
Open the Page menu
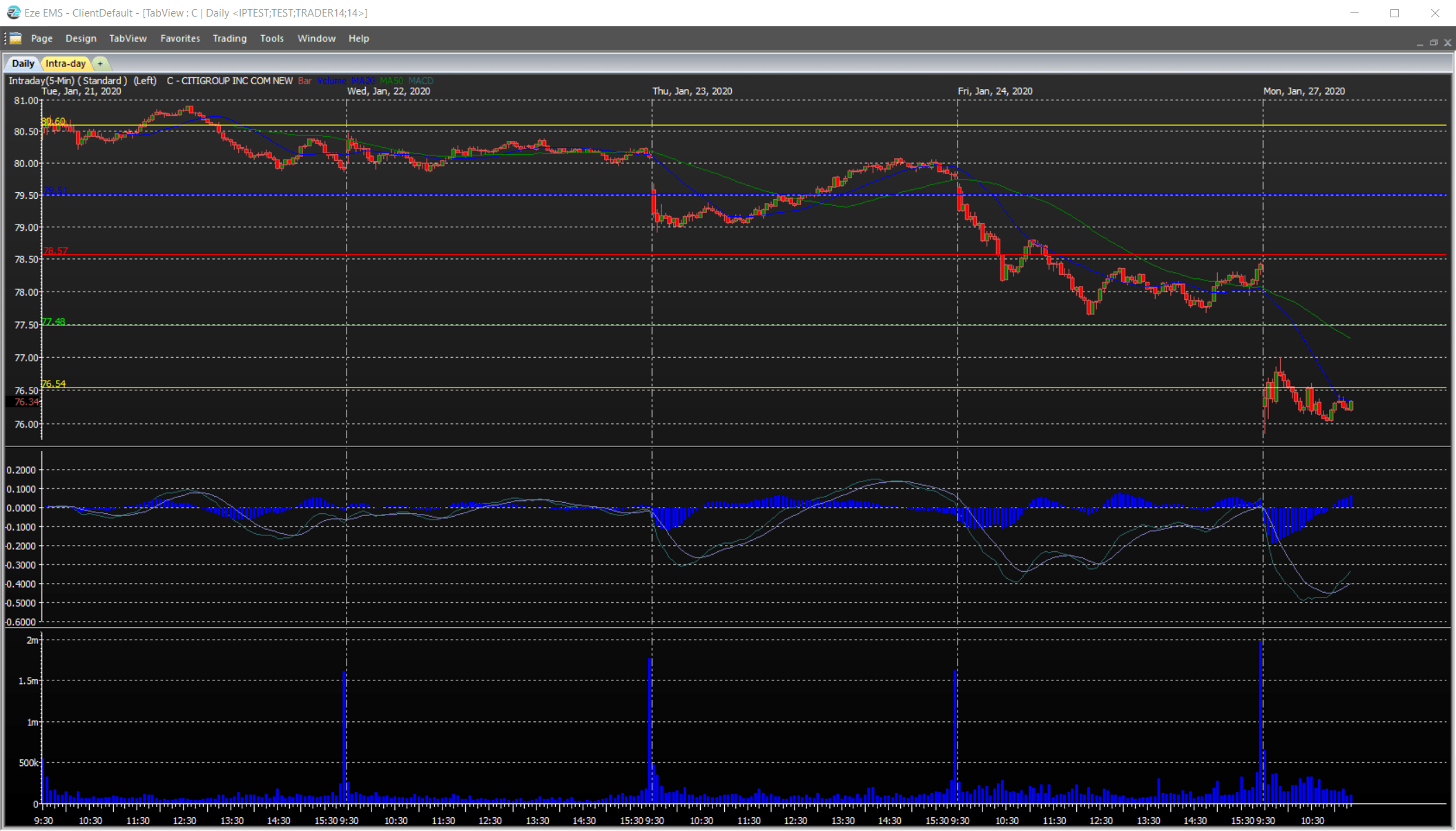pos(41,39)
